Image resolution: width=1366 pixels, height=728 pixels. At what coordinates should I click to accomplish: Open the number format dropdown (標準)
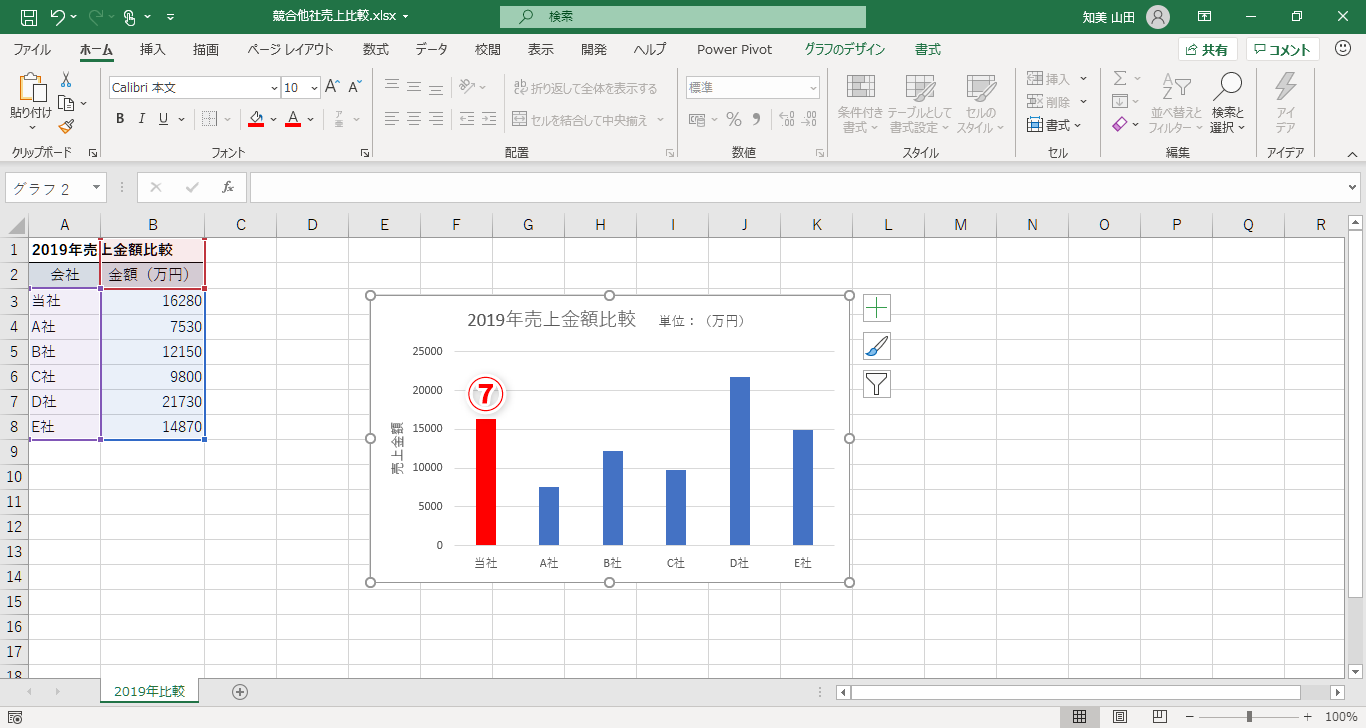[x=812, y=88]
